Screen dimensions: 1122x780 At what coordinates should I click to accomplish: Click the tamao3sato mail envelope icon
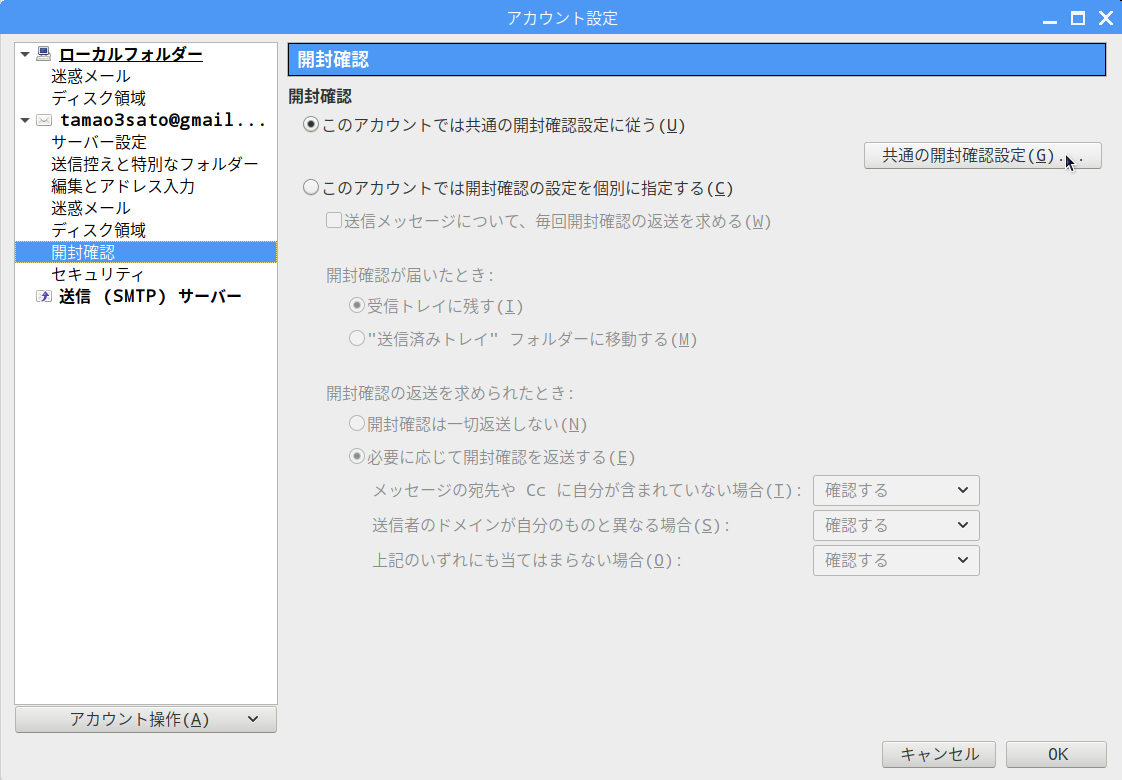pos(44,120)
